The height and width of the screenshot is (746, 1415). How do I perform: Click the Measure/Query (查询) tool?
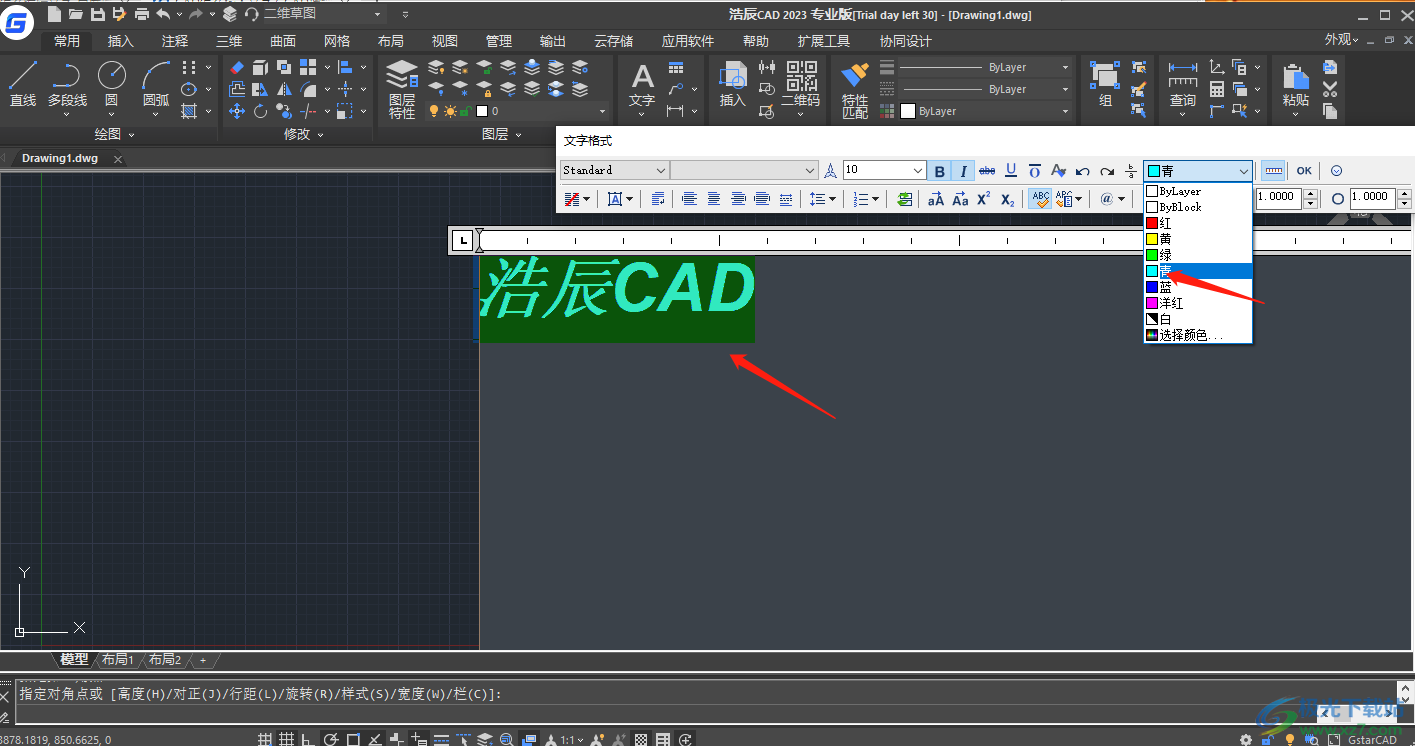pos(1183,84)
